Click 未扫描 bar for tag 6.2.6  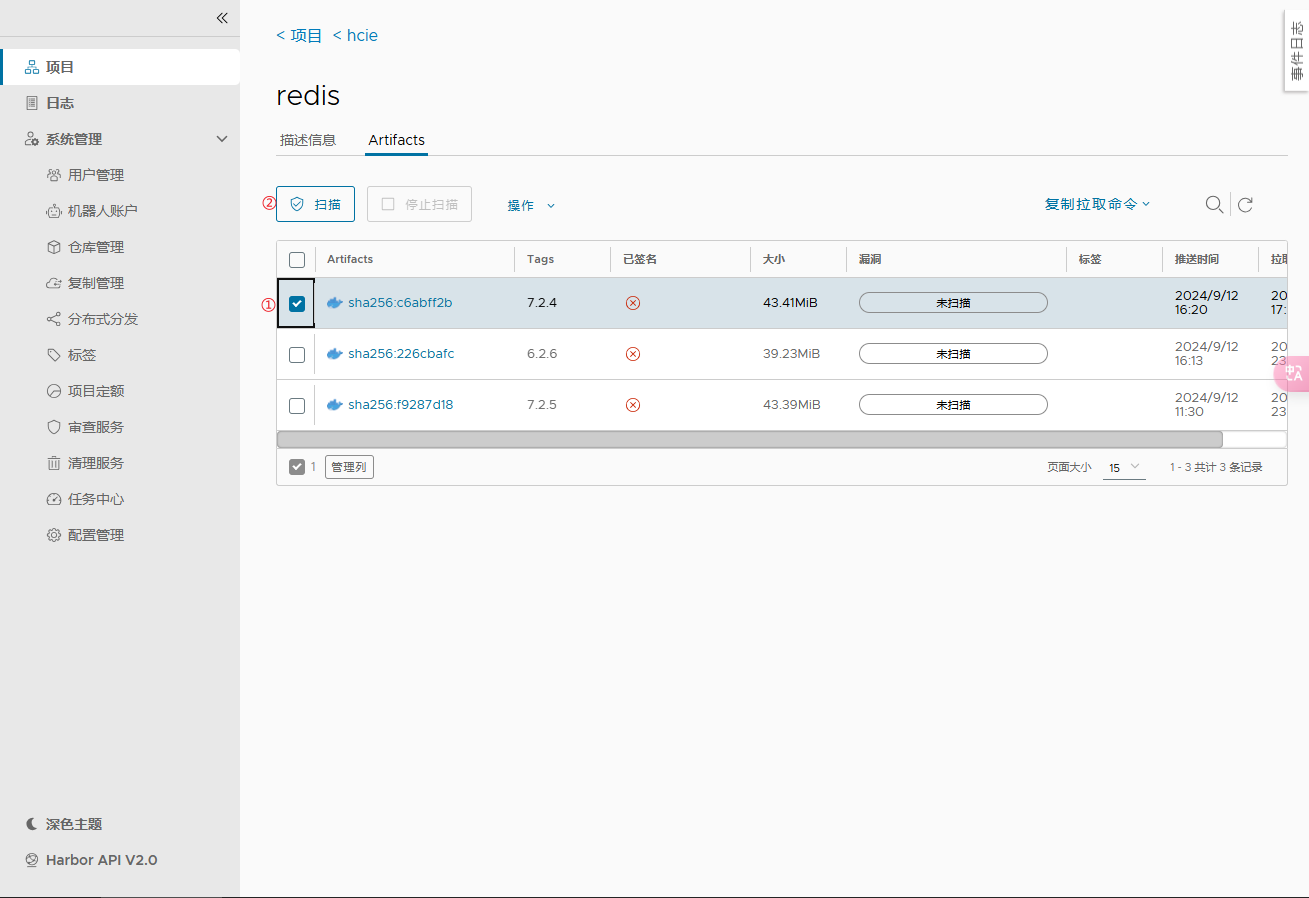click(953, 354)
